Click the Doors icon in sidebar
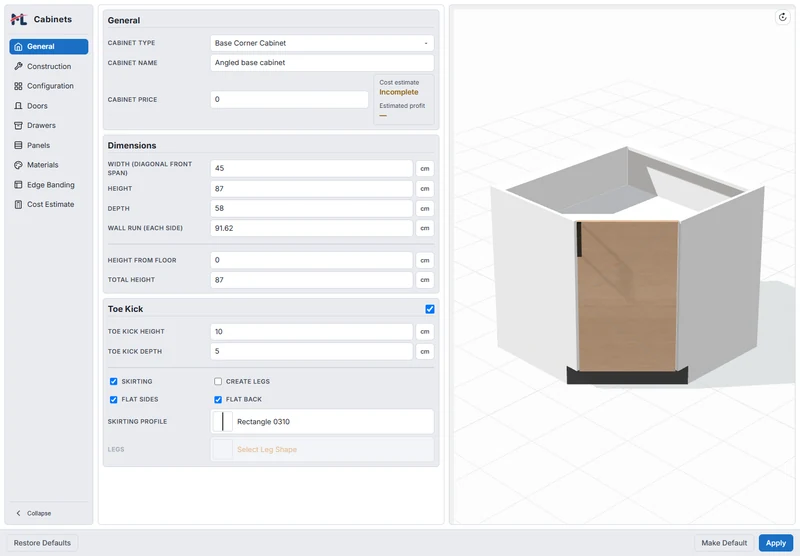The width and height of the screenshot is (800, 556). tap(18, 106)
